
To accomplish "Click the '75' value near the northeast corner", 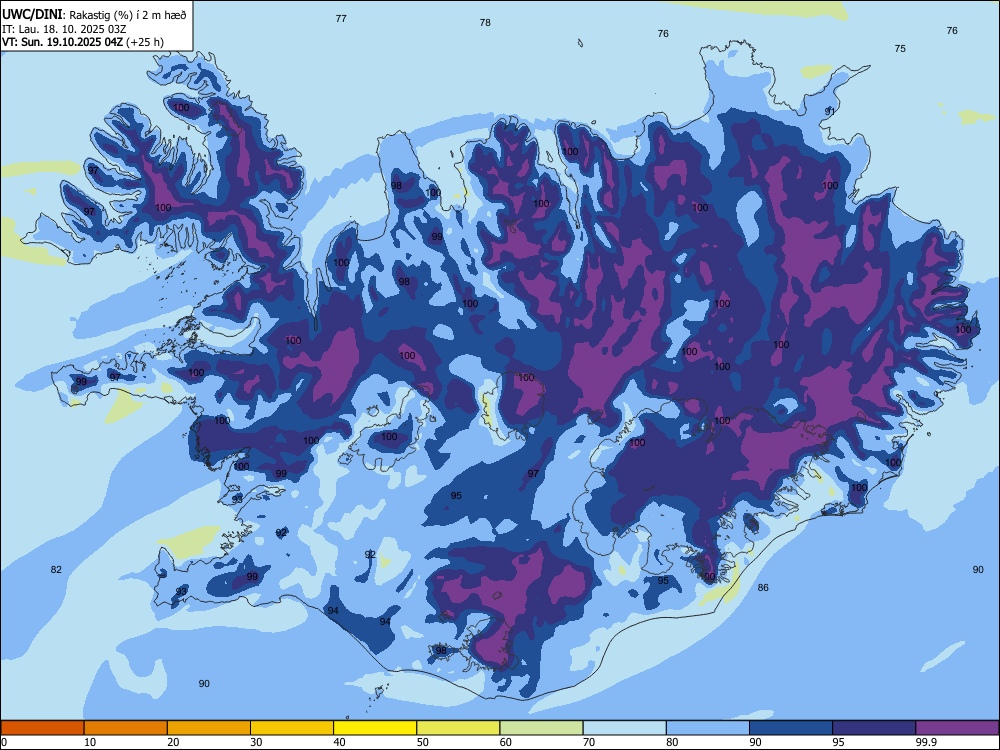I will (900, 48).
